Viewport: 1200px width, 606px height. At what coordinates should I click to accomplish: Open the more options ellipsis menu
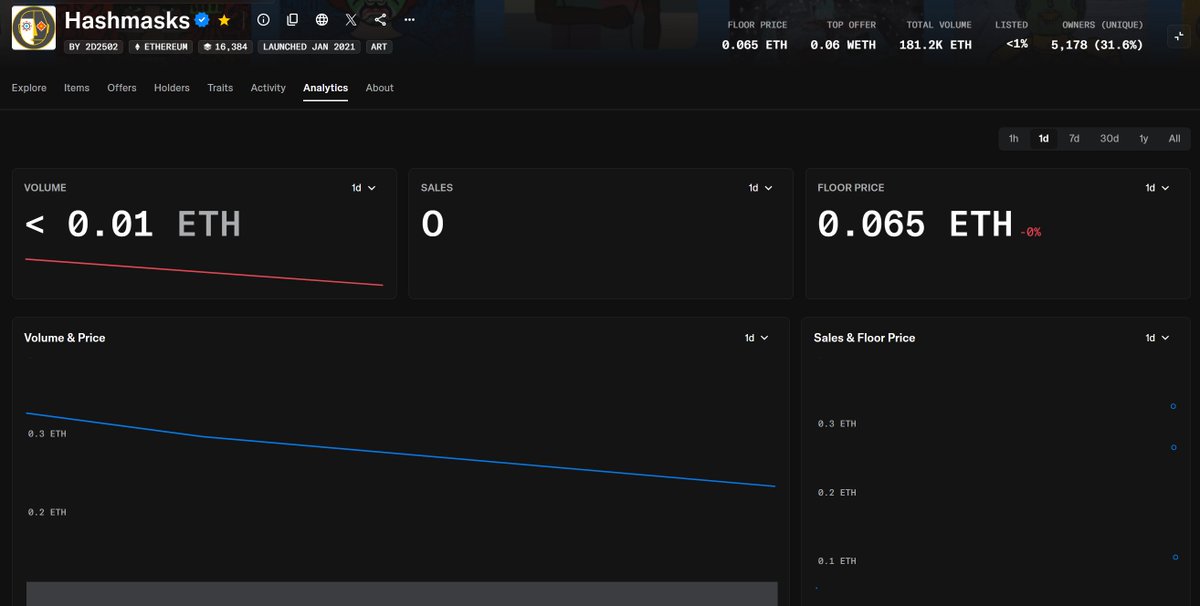tap(409, 19)
